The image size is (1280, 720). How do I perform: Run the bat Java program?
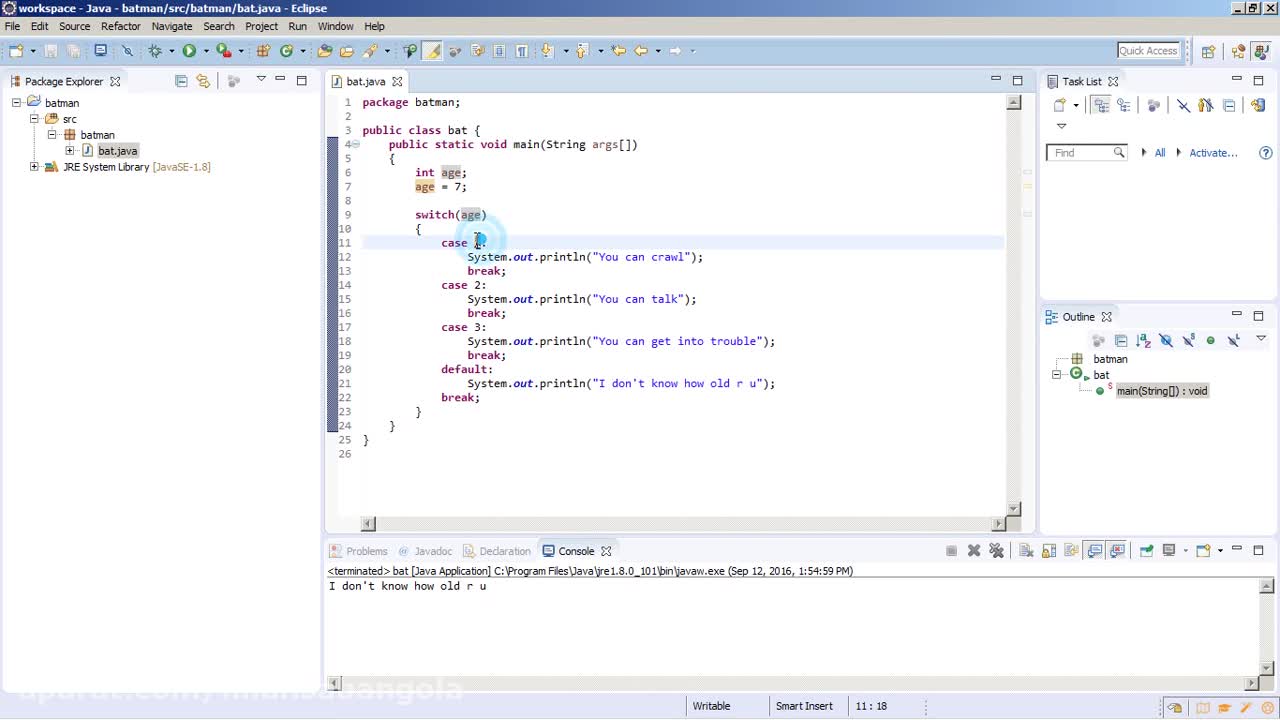coord(188,51)
